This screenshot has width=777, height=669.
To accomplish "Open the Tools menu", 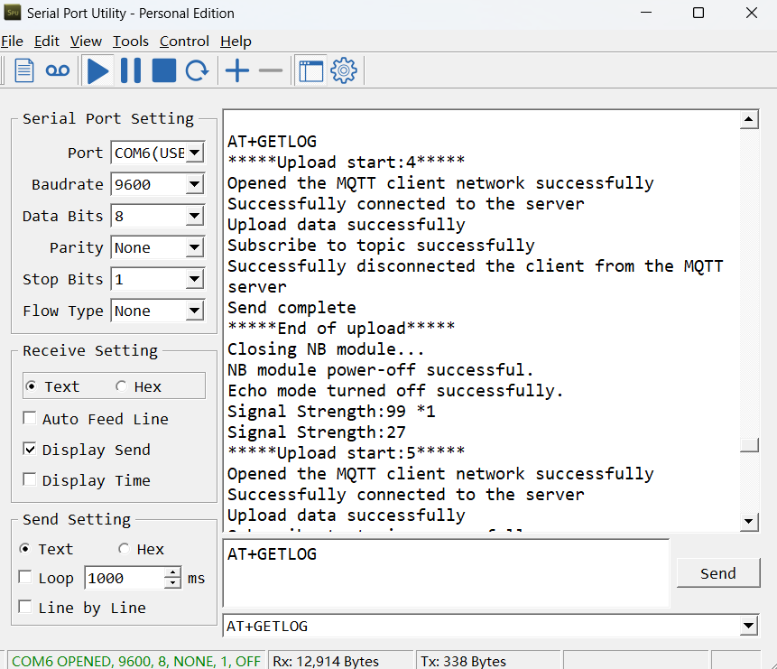I will click(x=130, y=41).
